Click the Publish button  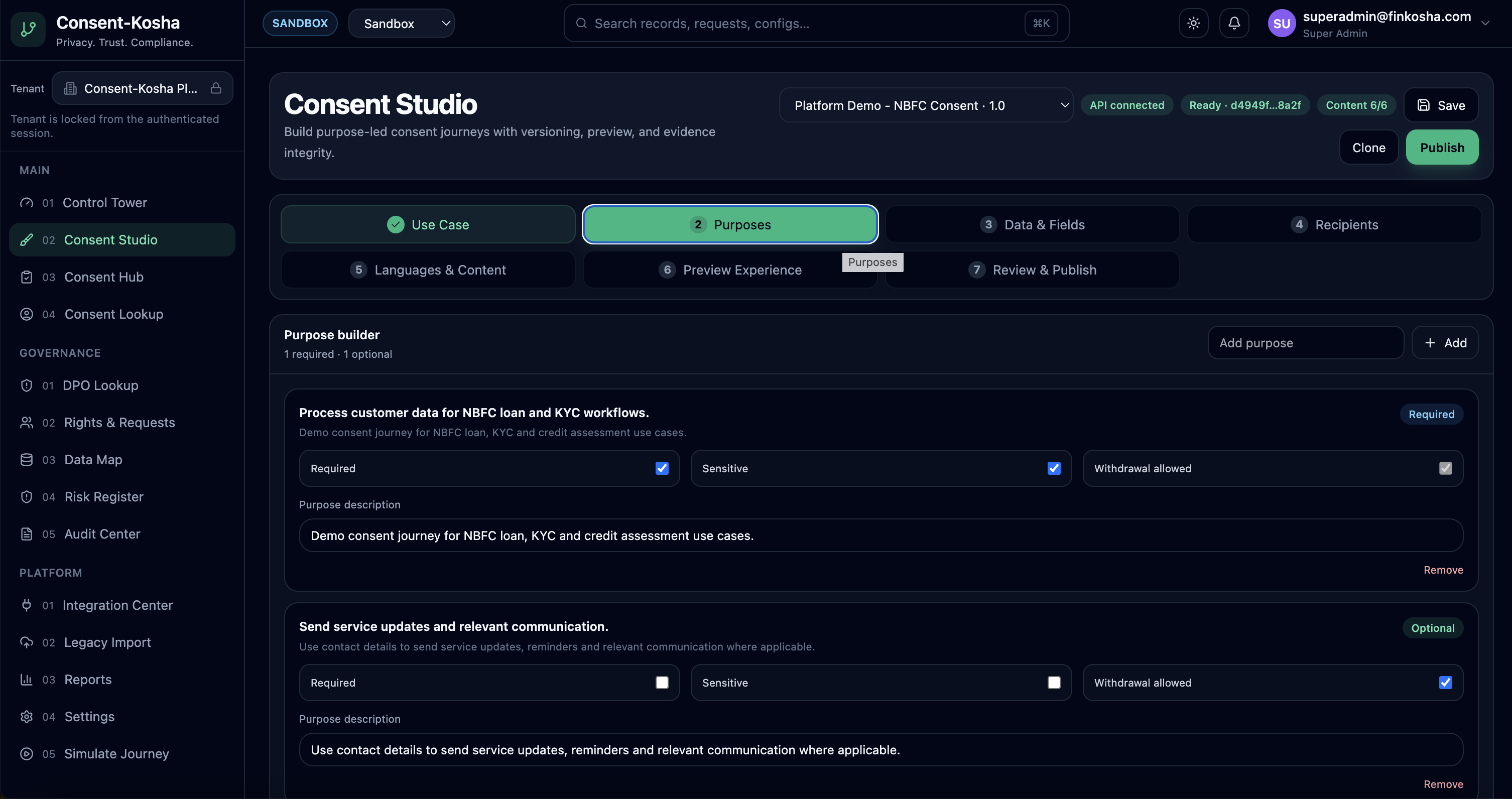tap(1442, 147)
